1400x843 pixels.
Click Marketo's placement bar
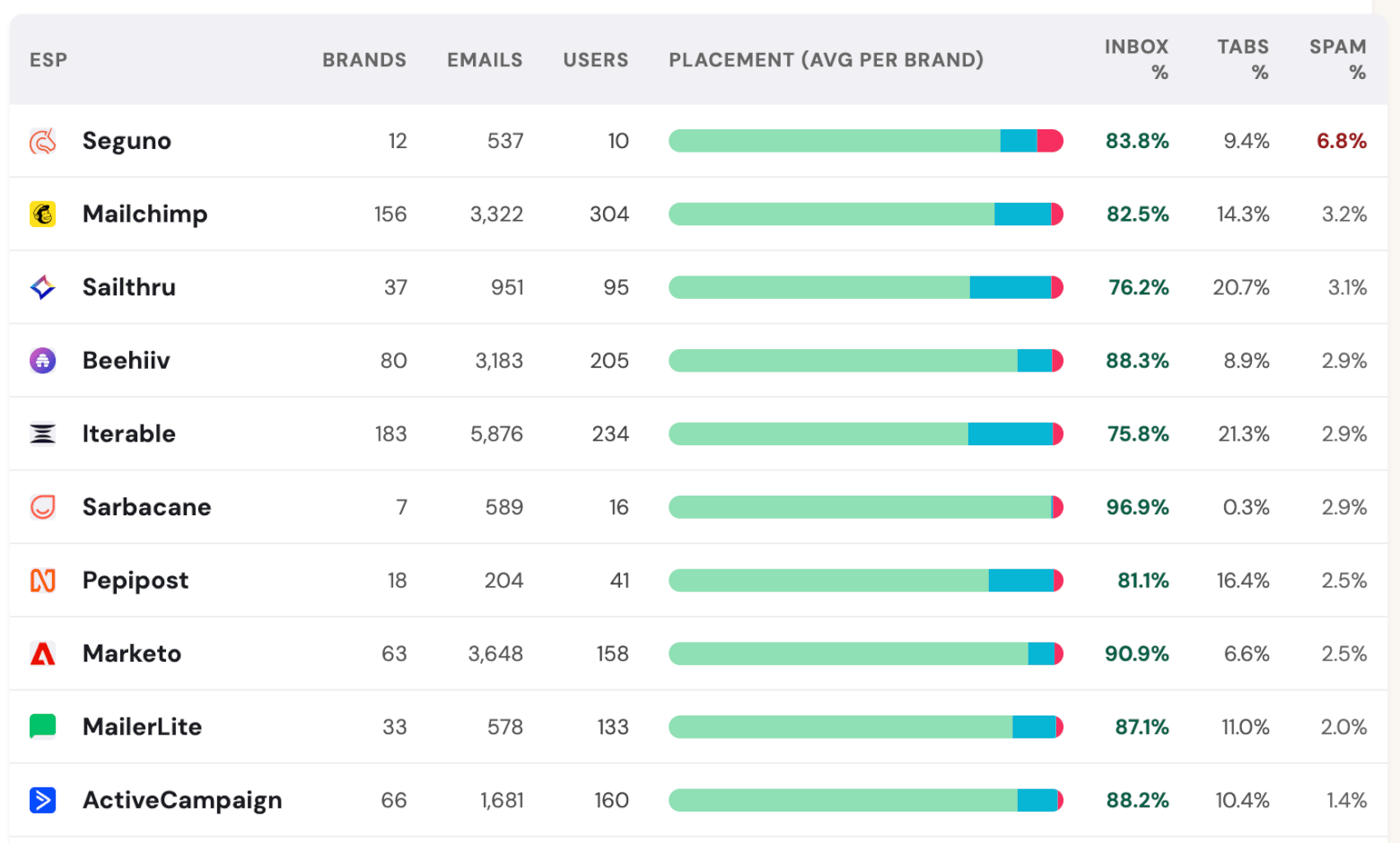pos(866,654)
